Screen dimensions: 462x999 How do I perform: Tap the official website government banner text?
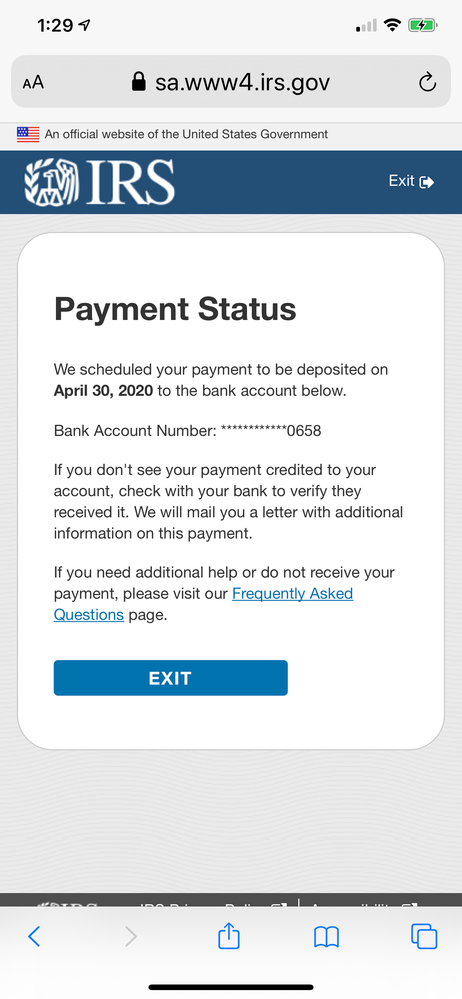(186, 134)
